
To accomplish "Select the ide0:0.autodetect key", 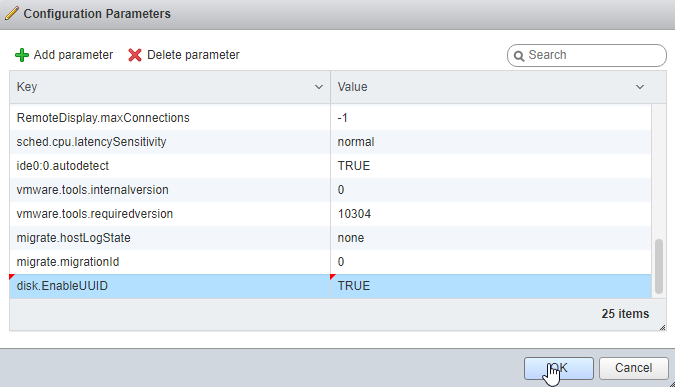I will pos(62,166).
